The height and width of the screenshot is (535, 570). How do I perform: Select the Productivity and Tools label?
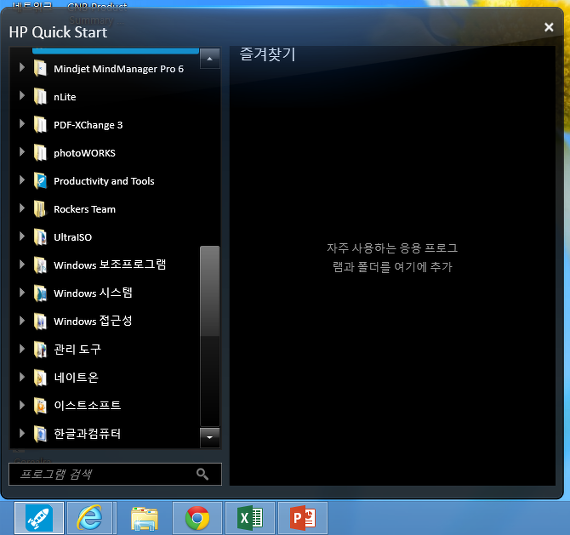click(x=104, y=181)
